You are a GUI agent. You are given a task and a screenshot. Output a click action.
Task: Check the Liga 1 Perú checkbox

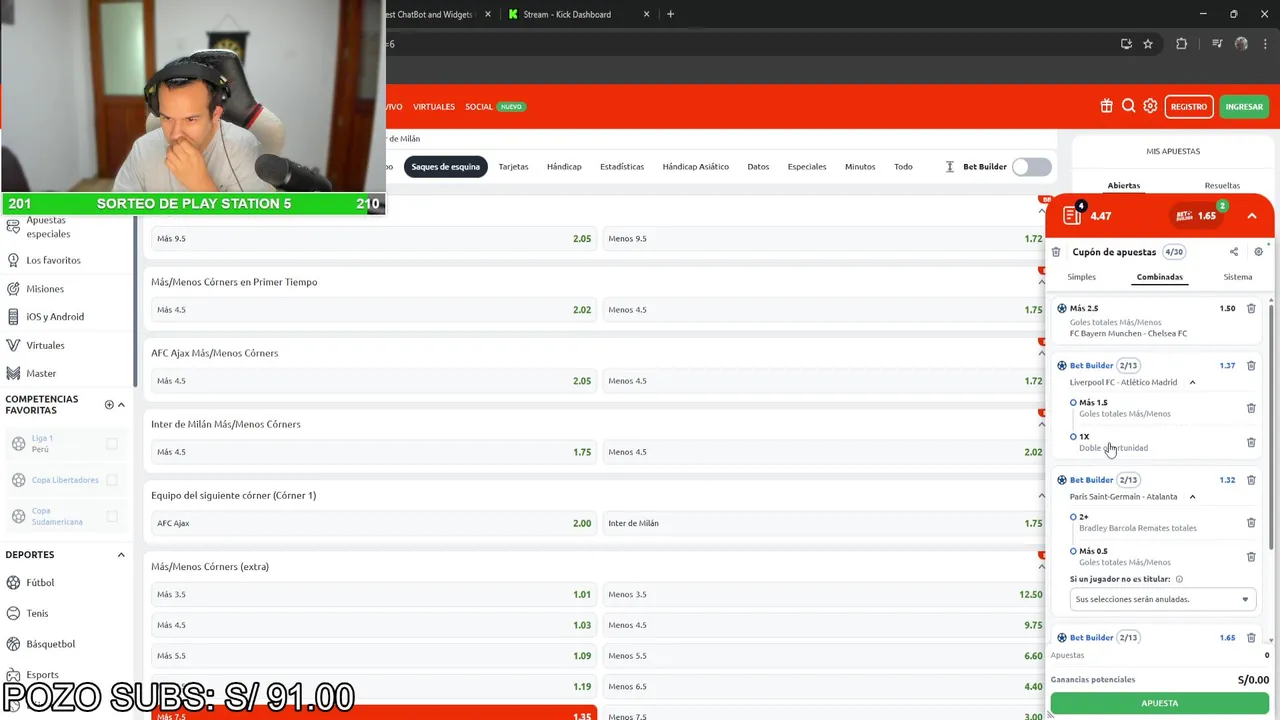pyautogui.click(x=112, y=444)
